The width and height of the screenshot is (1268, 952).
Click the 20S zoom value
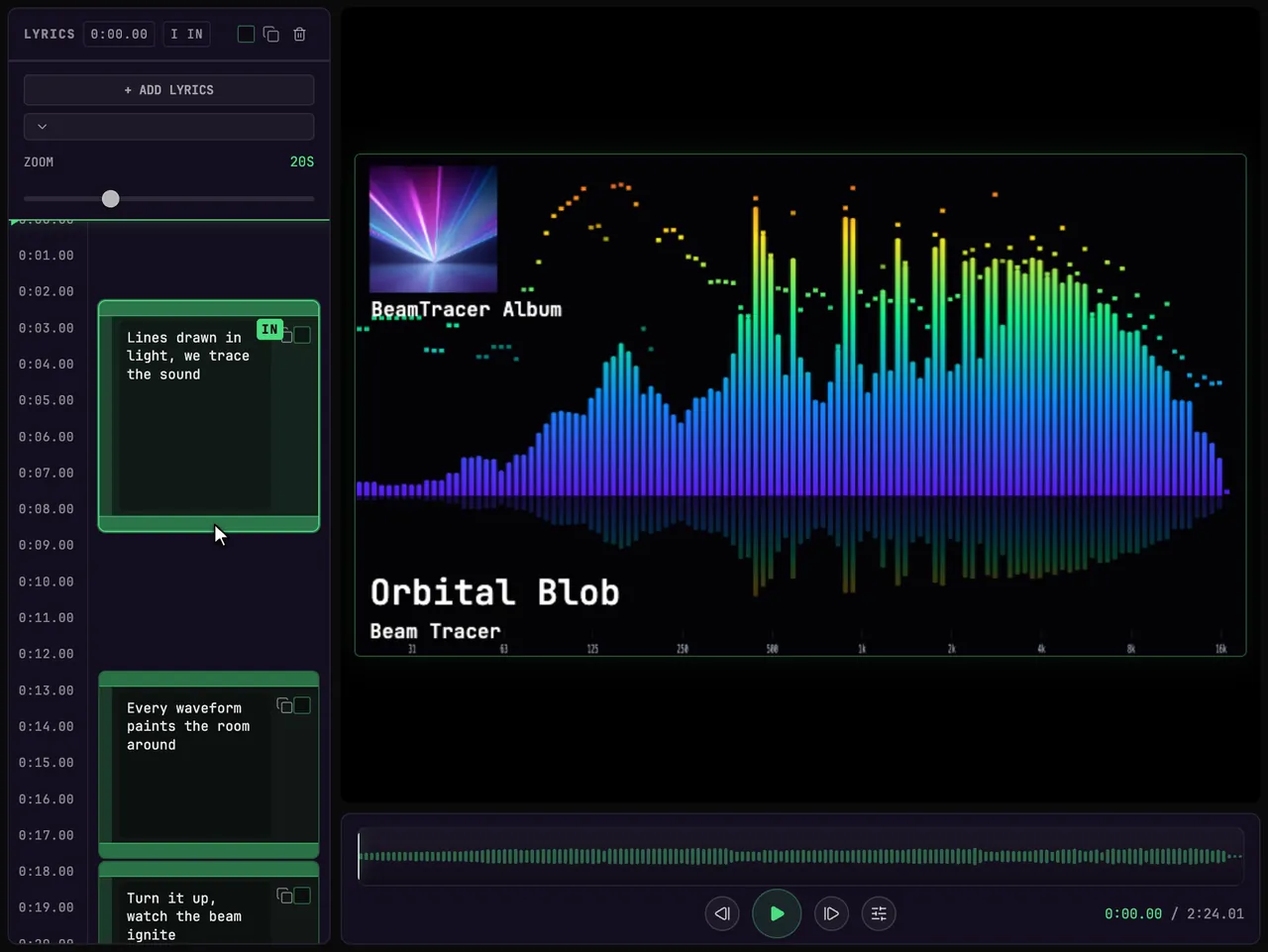[302, 161]
